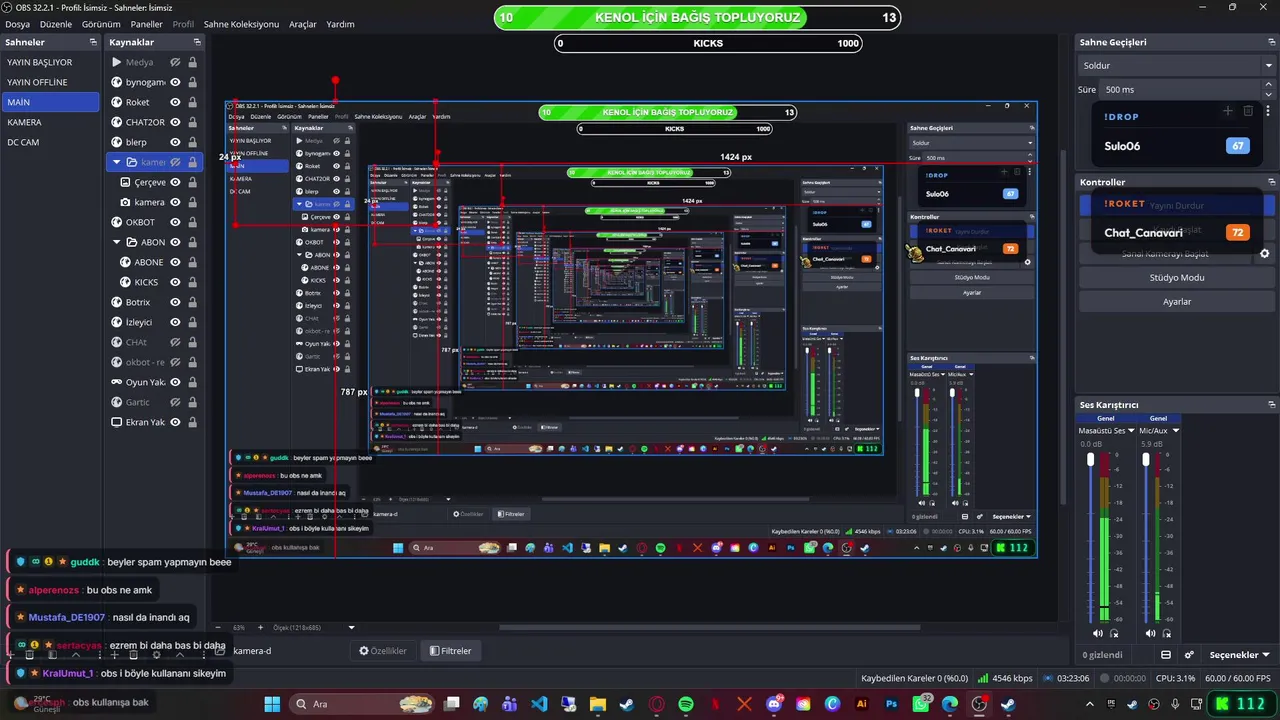1280x720 pixels.
Task: Open the Sahne Koleksiyonu menu
Action: [241, 24]
